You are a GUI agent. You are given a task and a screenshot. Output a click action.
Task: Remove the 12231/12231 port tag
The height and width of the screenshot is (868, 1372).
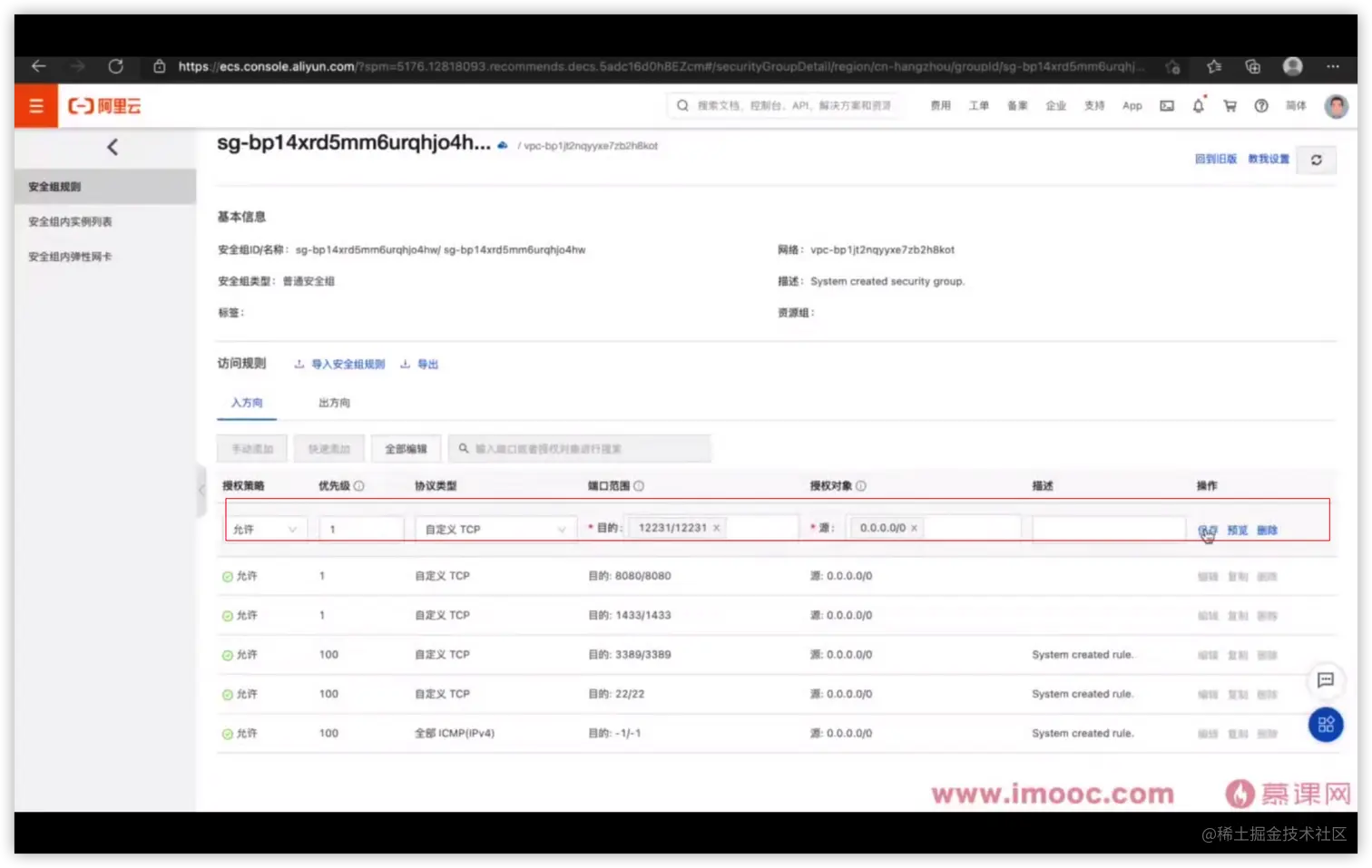[x=716, y=528]
